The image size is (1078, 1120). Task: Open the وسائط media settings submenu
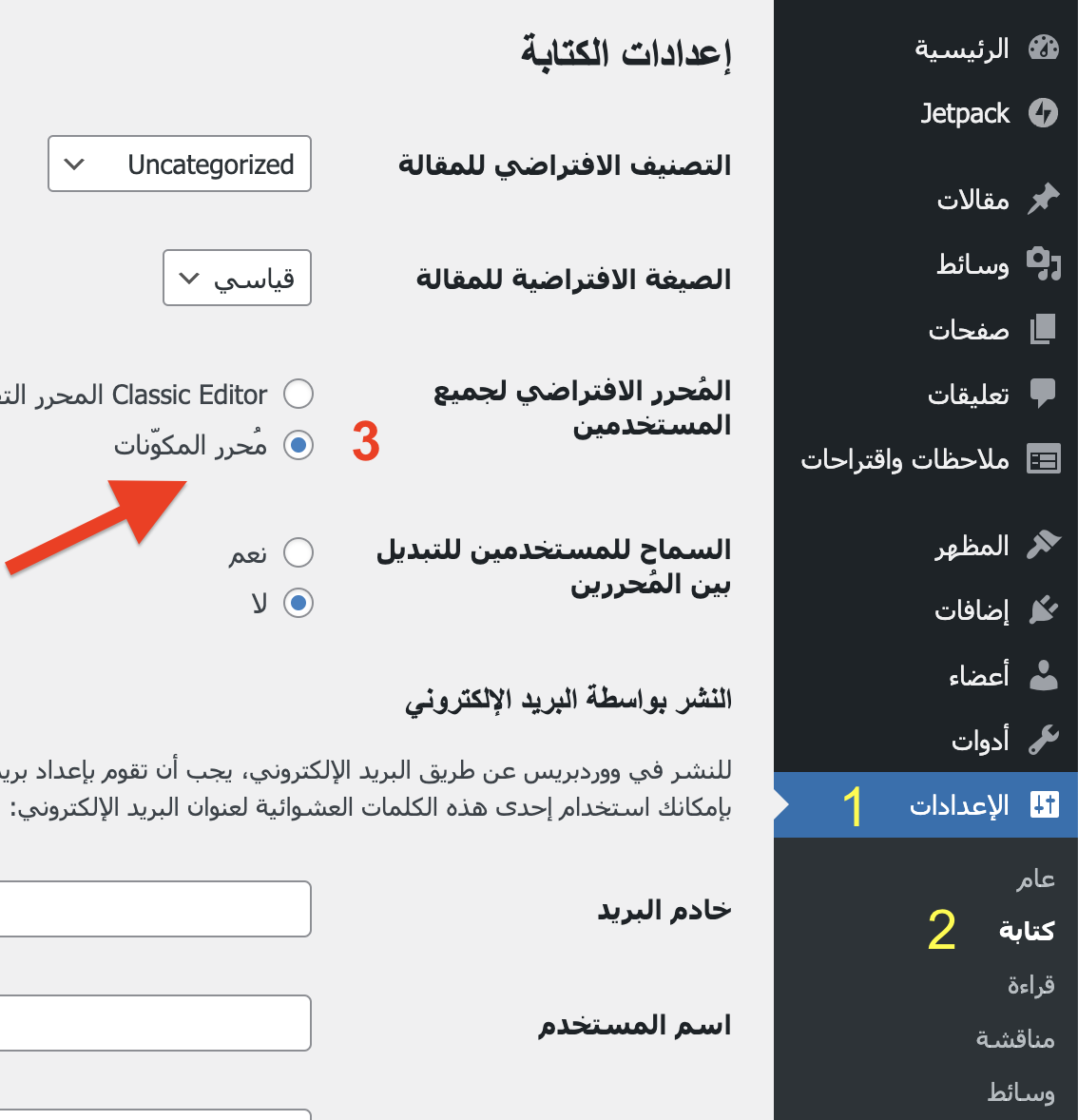click(1021, 1092)
